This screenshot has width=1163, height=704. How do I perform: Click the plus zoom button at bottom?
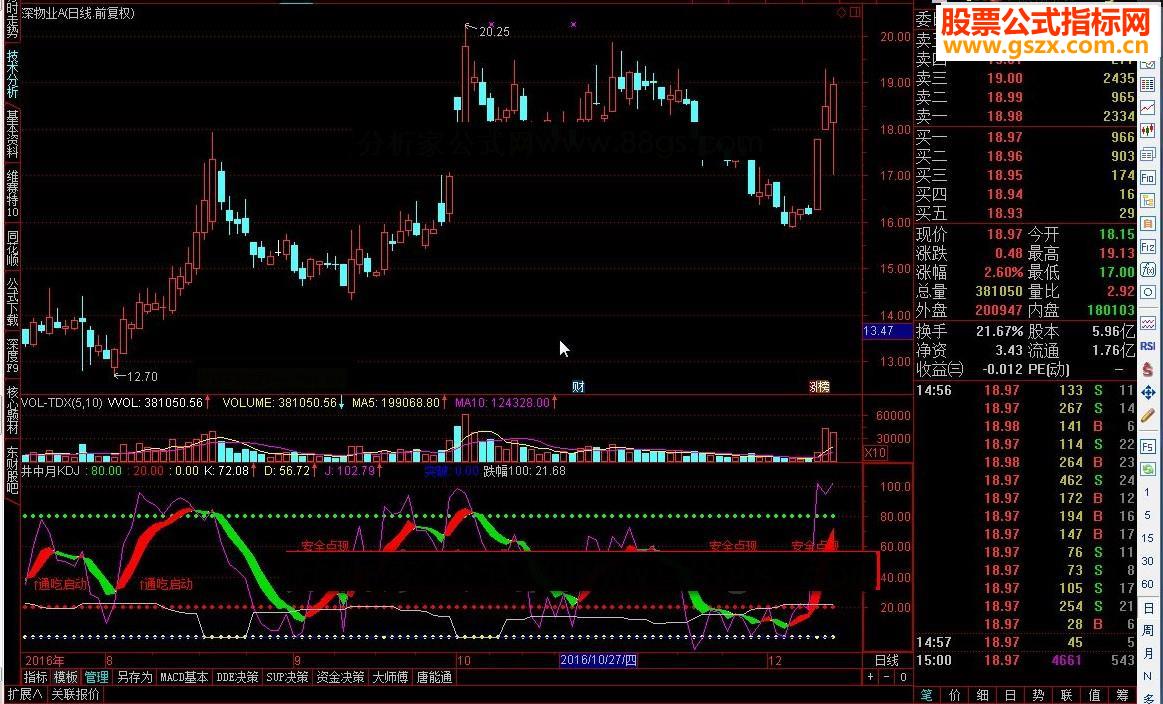coord(871,677)
